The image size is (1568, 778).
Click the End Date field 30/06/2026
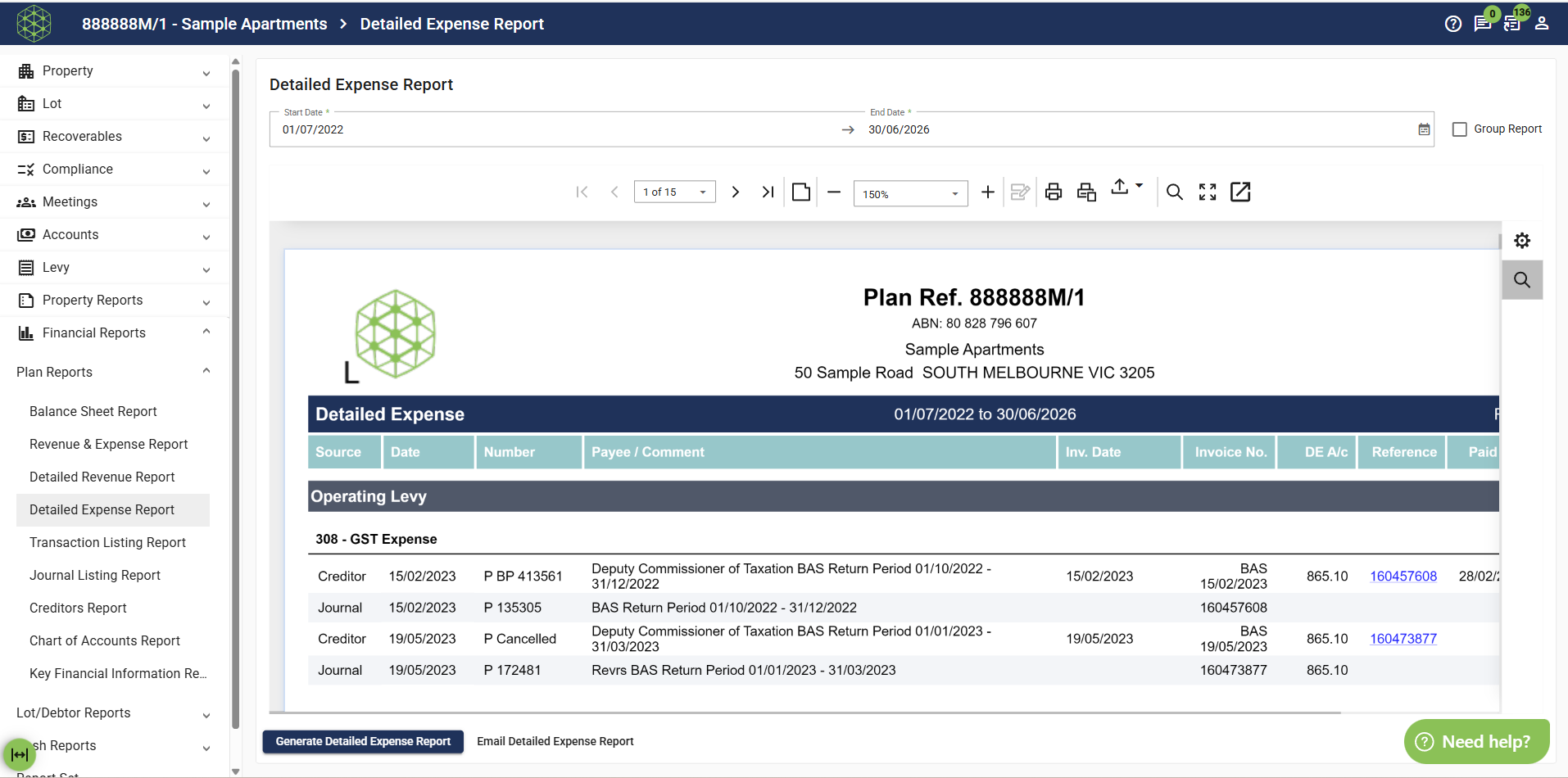pos(1139,129)
